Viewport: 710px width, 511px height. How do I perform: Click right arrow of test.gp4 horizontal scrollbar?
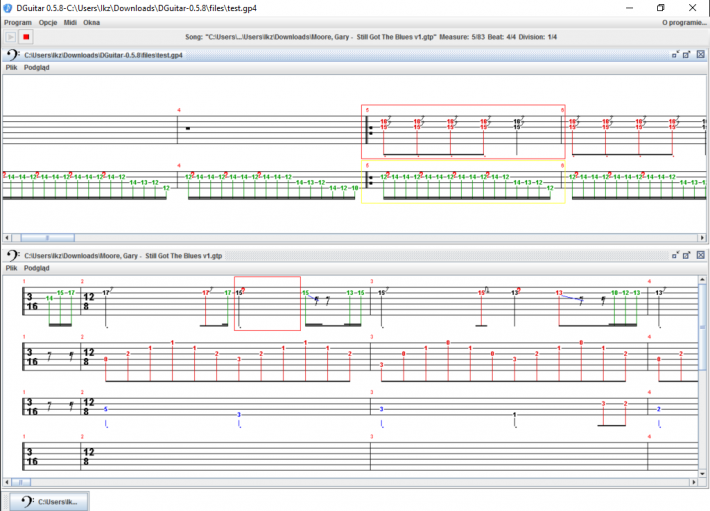tap(702, 238)
